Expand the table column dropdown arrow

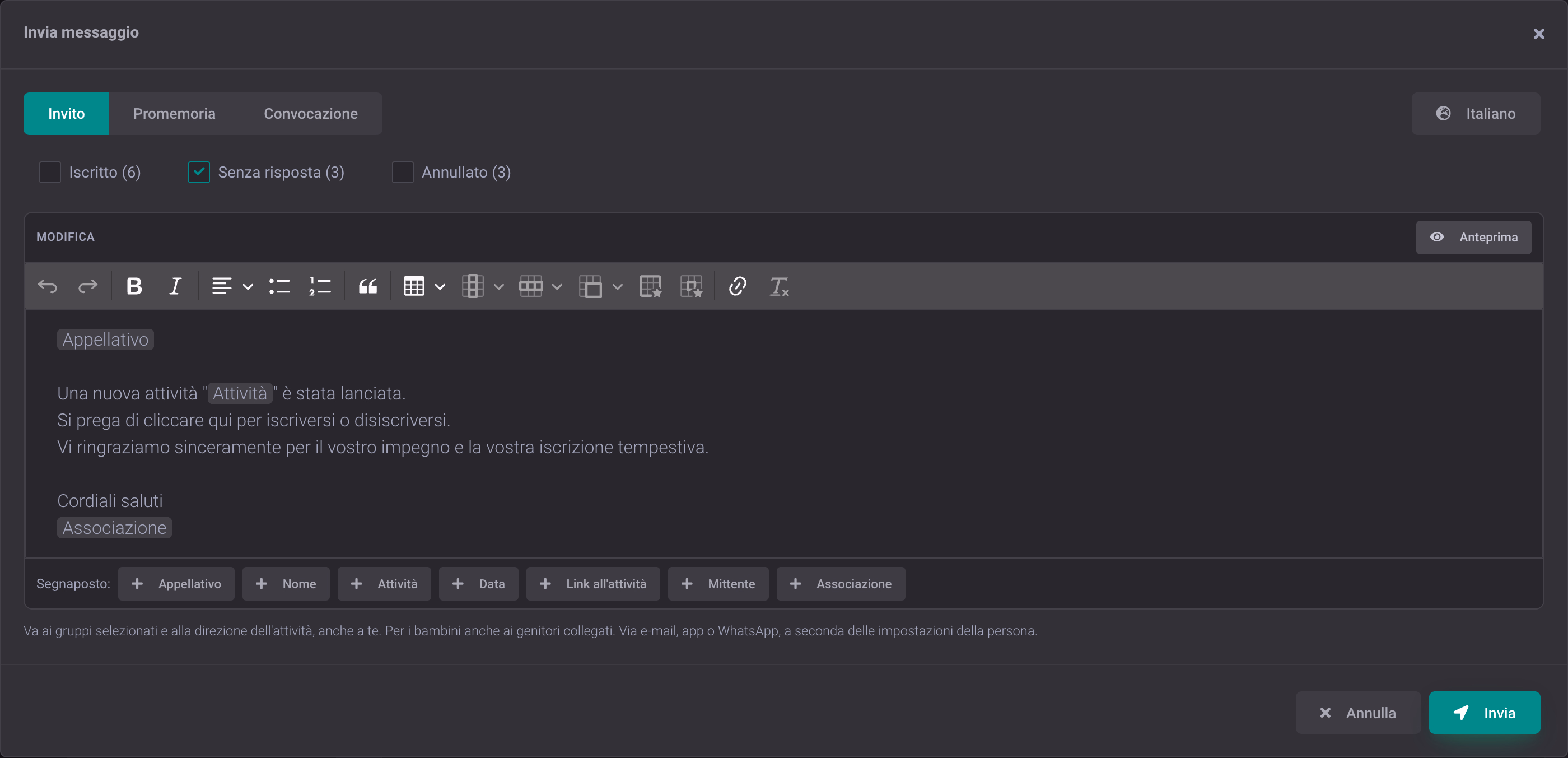tap(498, 287)
